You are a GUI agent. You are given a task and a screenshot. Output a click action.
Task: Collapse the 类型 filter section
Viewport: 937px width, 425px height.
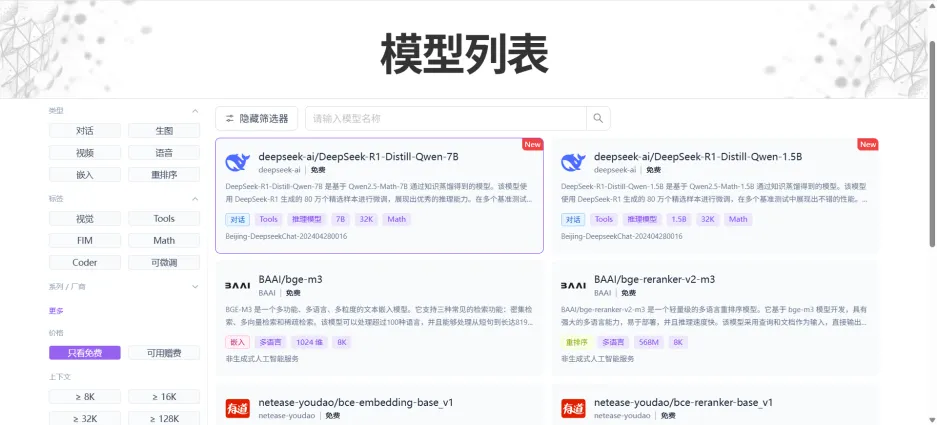point(195,111)
